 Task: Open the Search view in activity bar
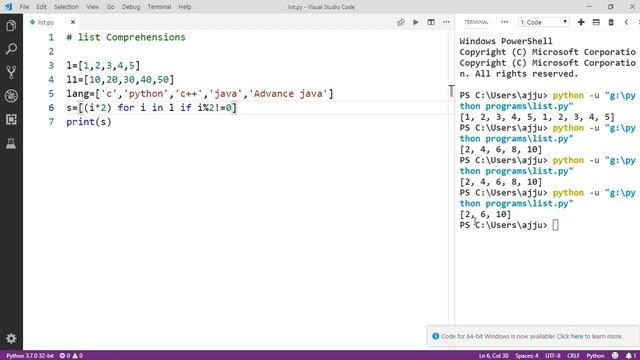[11, 49]
